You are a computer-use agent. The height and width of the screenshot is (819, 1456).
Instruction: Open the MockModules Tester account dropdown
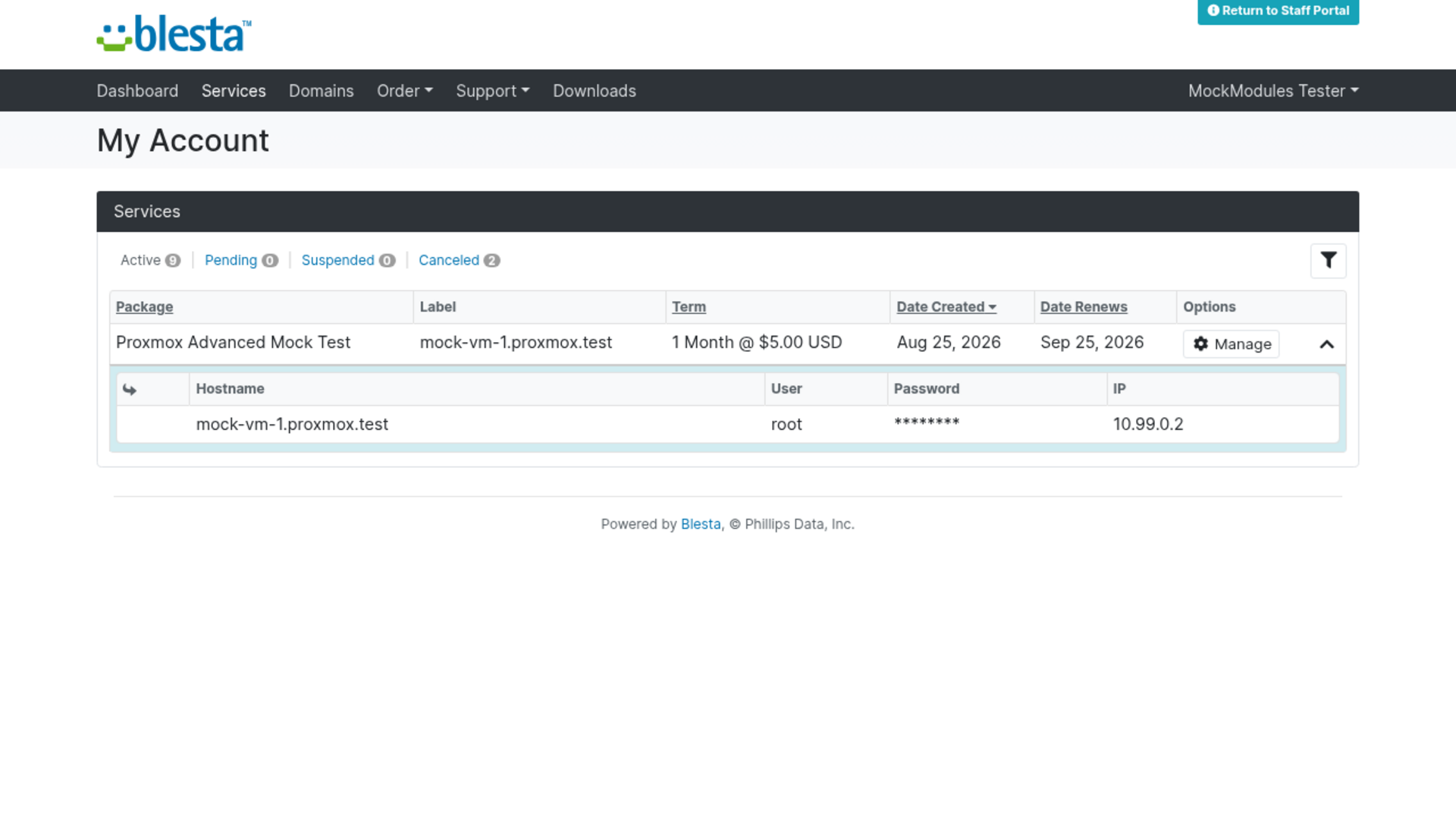point(1273,91)
